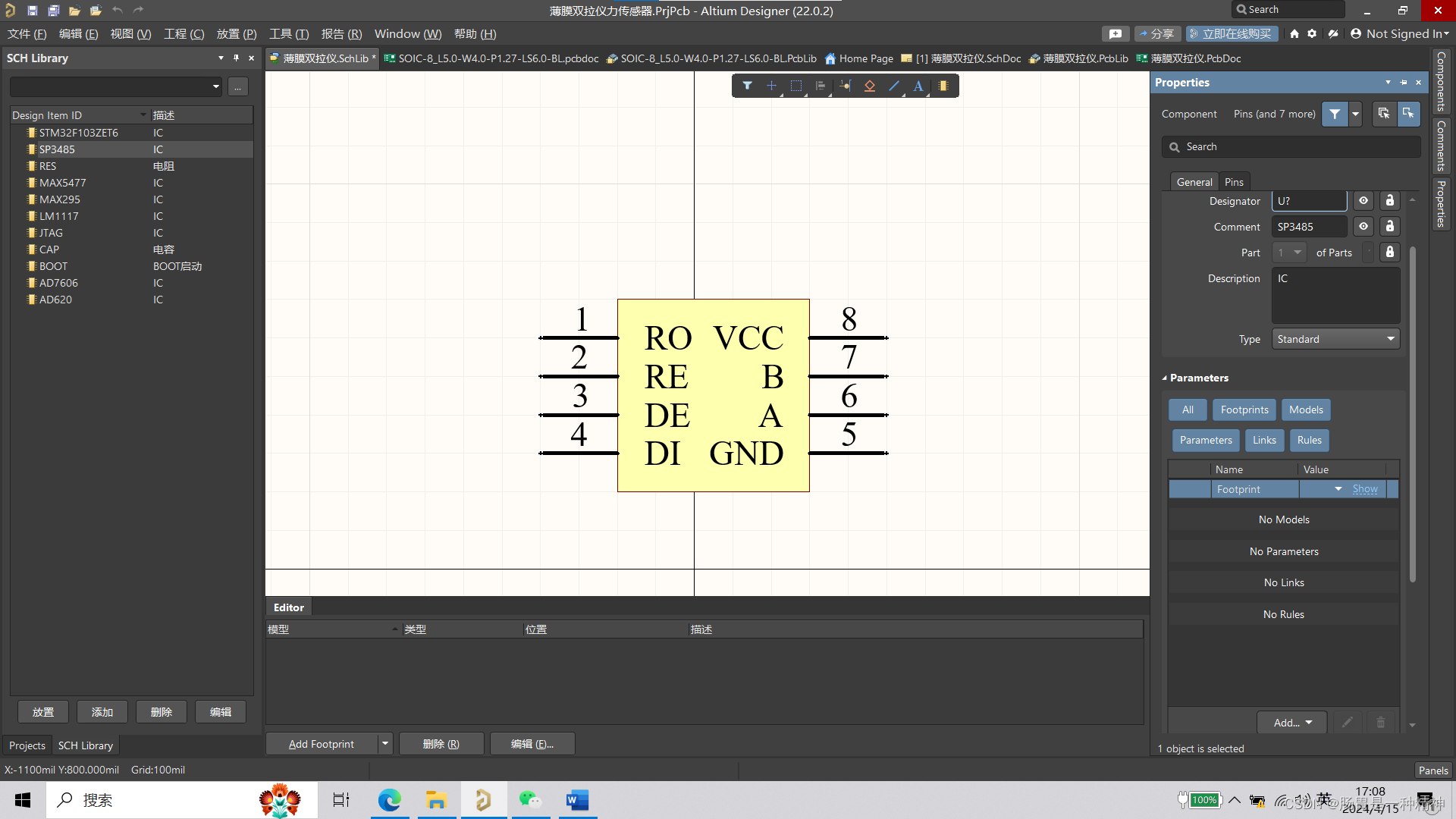This screenshot has height=819, width=1456.
Task: Select the Place Text String tool
Action: [918, 86]
